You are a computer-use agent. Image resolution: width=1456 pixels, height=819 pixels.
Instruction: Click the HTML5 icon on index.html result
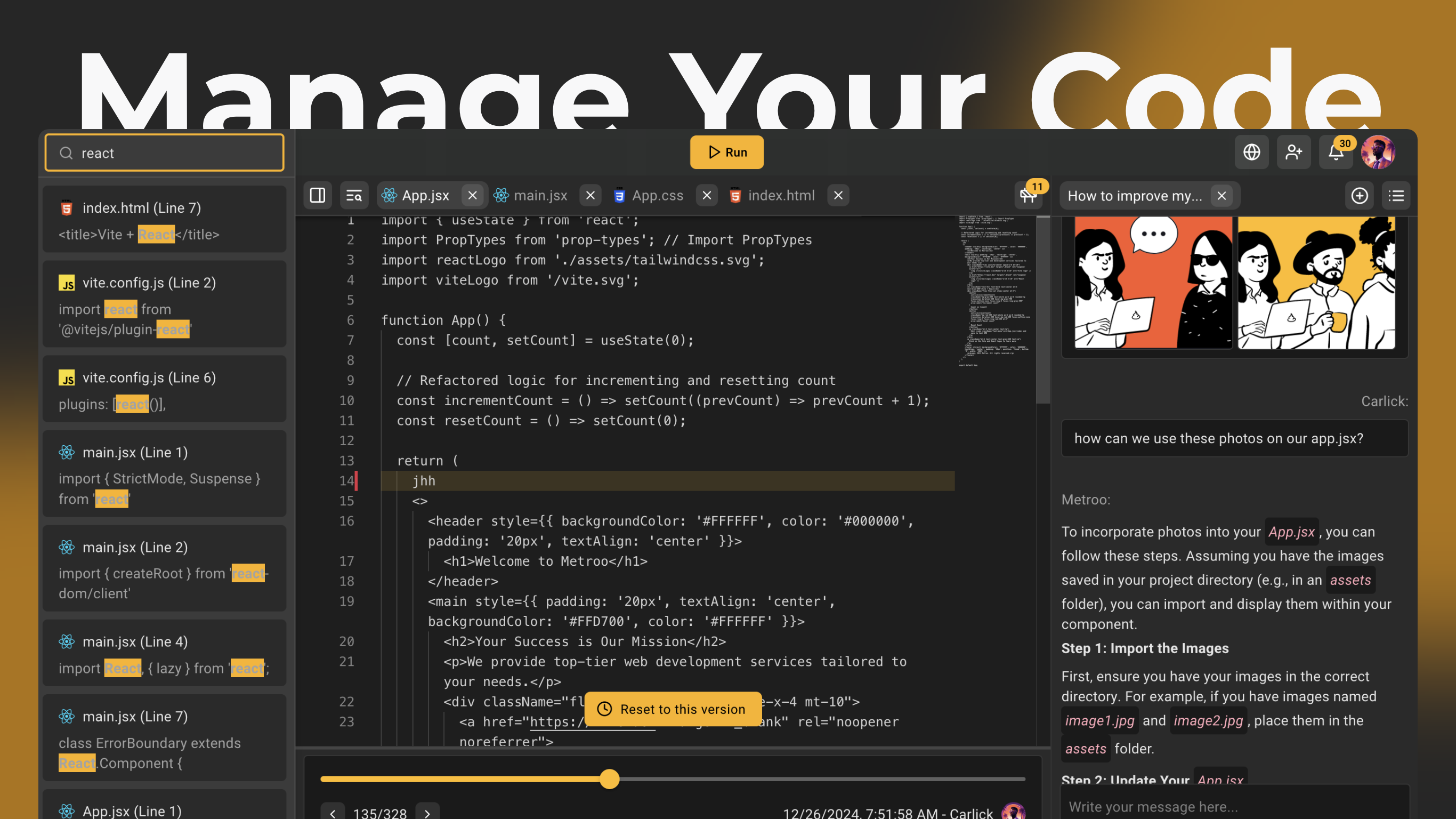click(67, 207)
